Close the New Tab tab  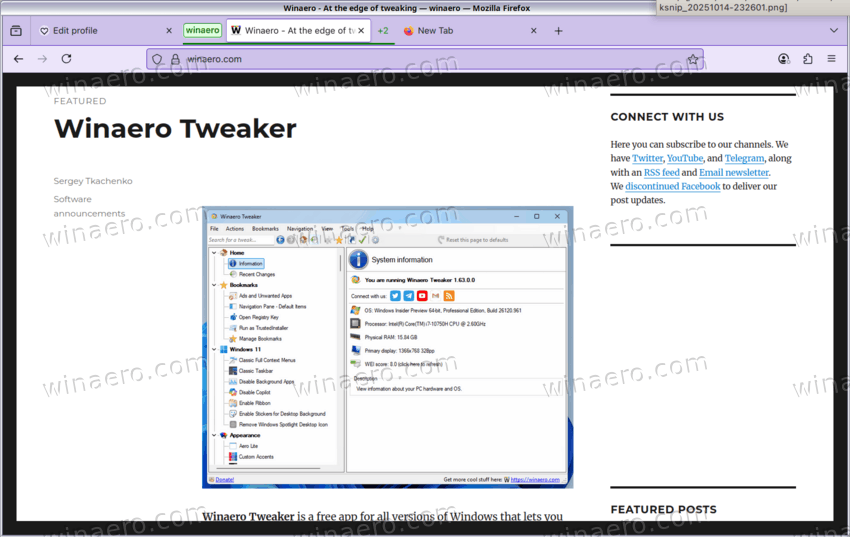click(533, 31)
